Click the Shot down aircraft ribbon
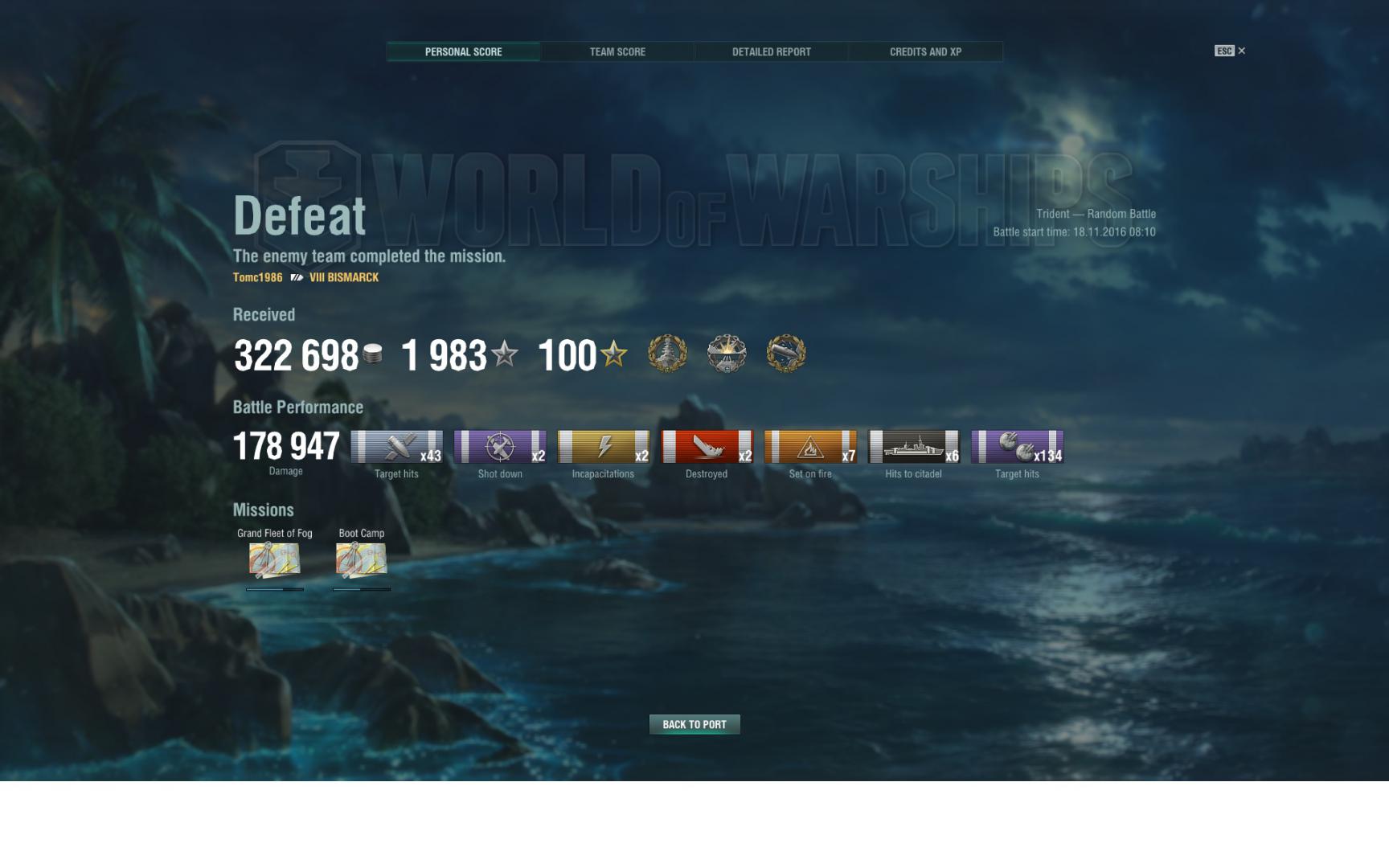1389x868 pixels. 500,447
